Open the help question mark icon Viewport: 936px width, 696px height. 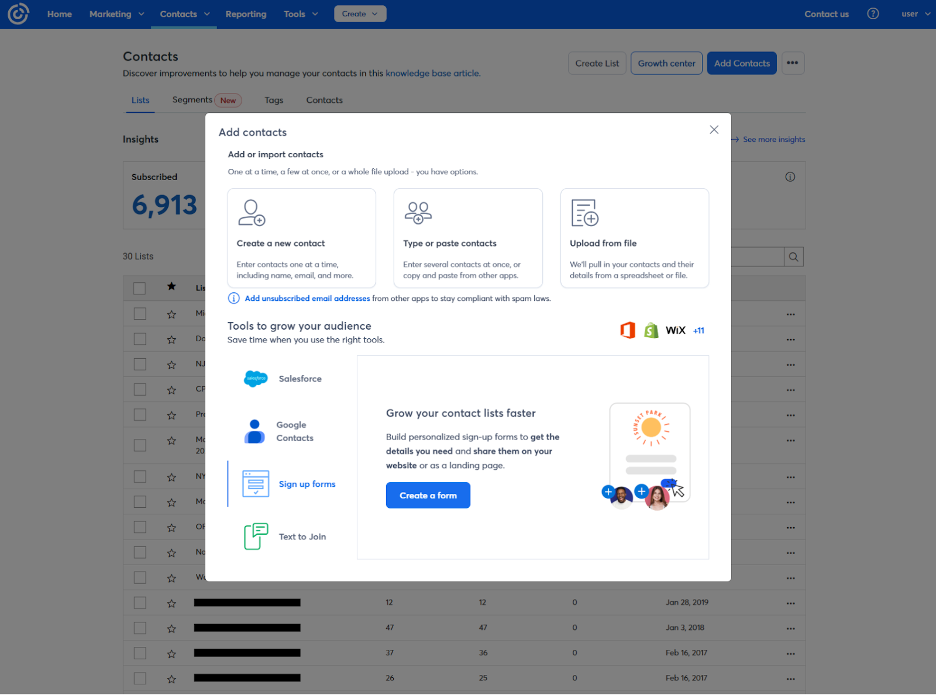(x=872, y=14)
